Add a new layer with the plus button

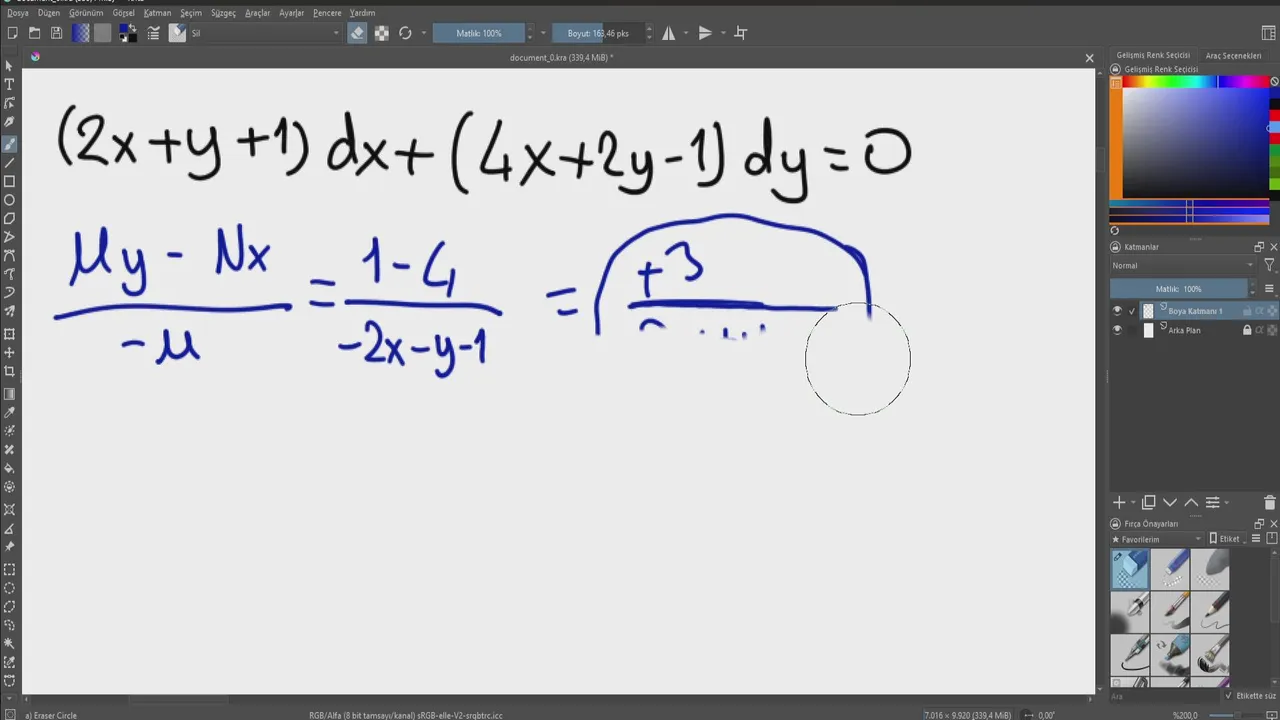point(1119,502)
